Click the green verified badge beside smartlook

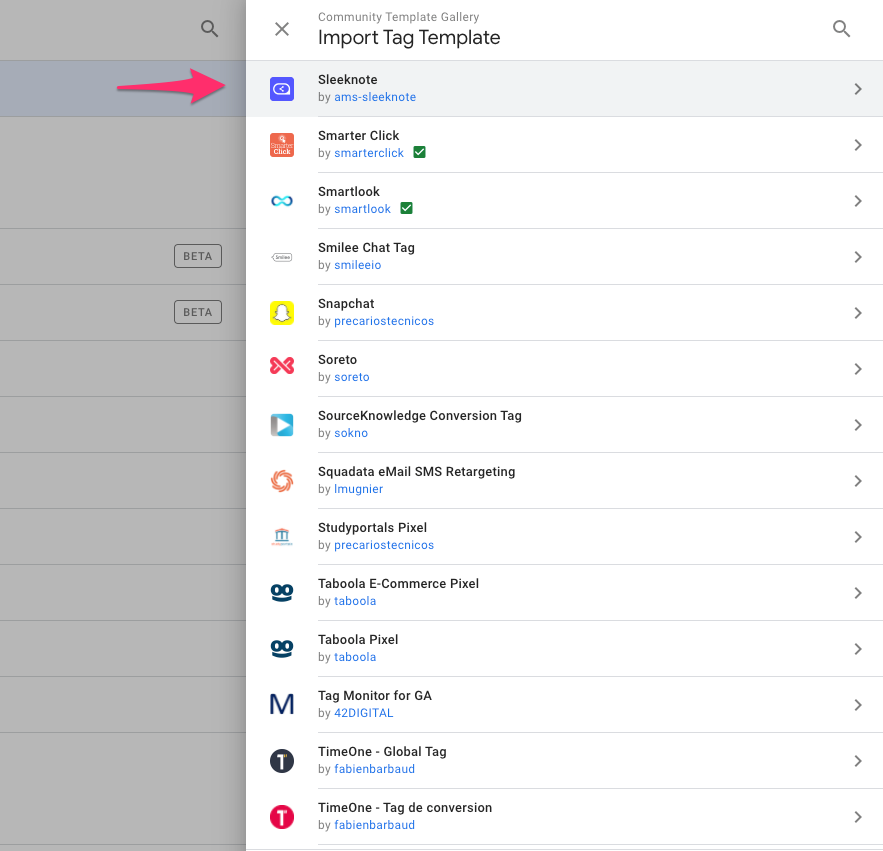[406, 209]
